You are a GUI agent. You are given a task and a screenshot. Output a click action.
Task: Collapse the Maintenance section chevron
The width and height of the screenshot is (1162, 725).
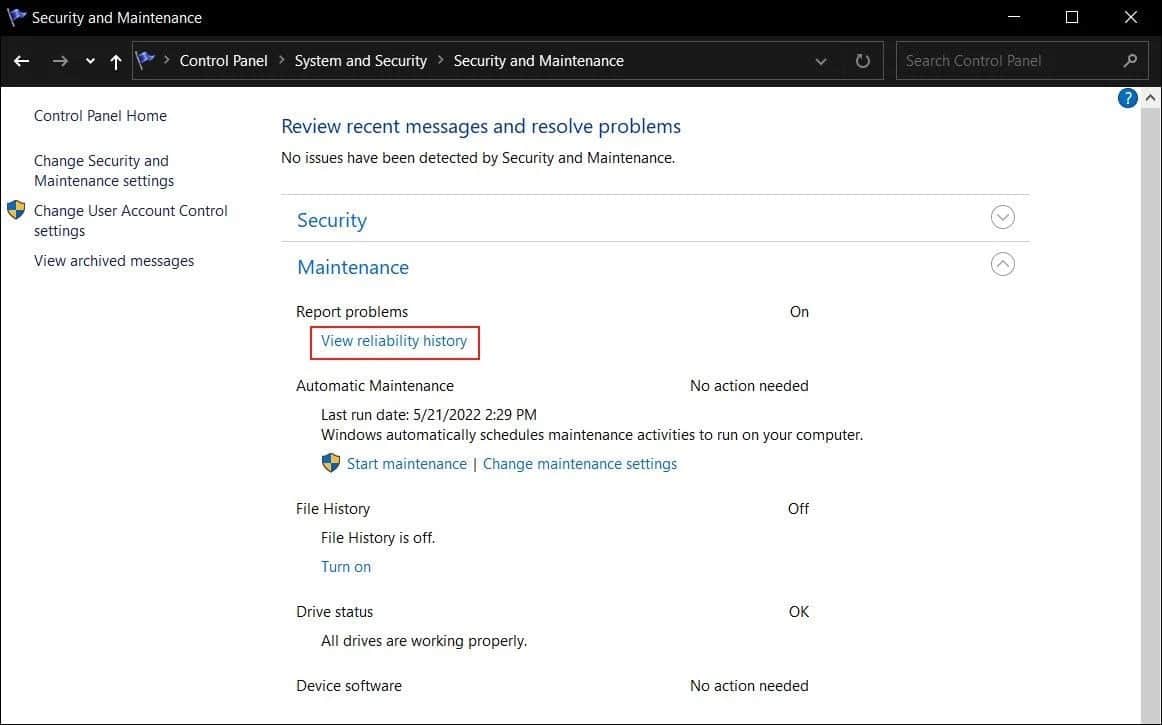coord(1002,263)
